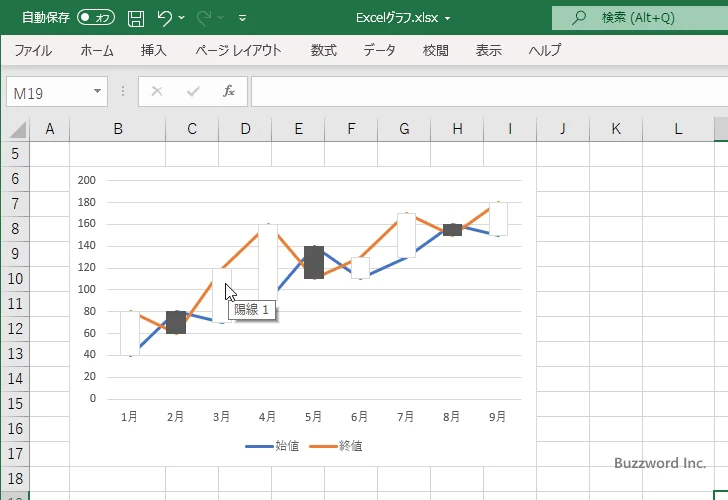Switch to the 表示 tab

click(488, 50)
